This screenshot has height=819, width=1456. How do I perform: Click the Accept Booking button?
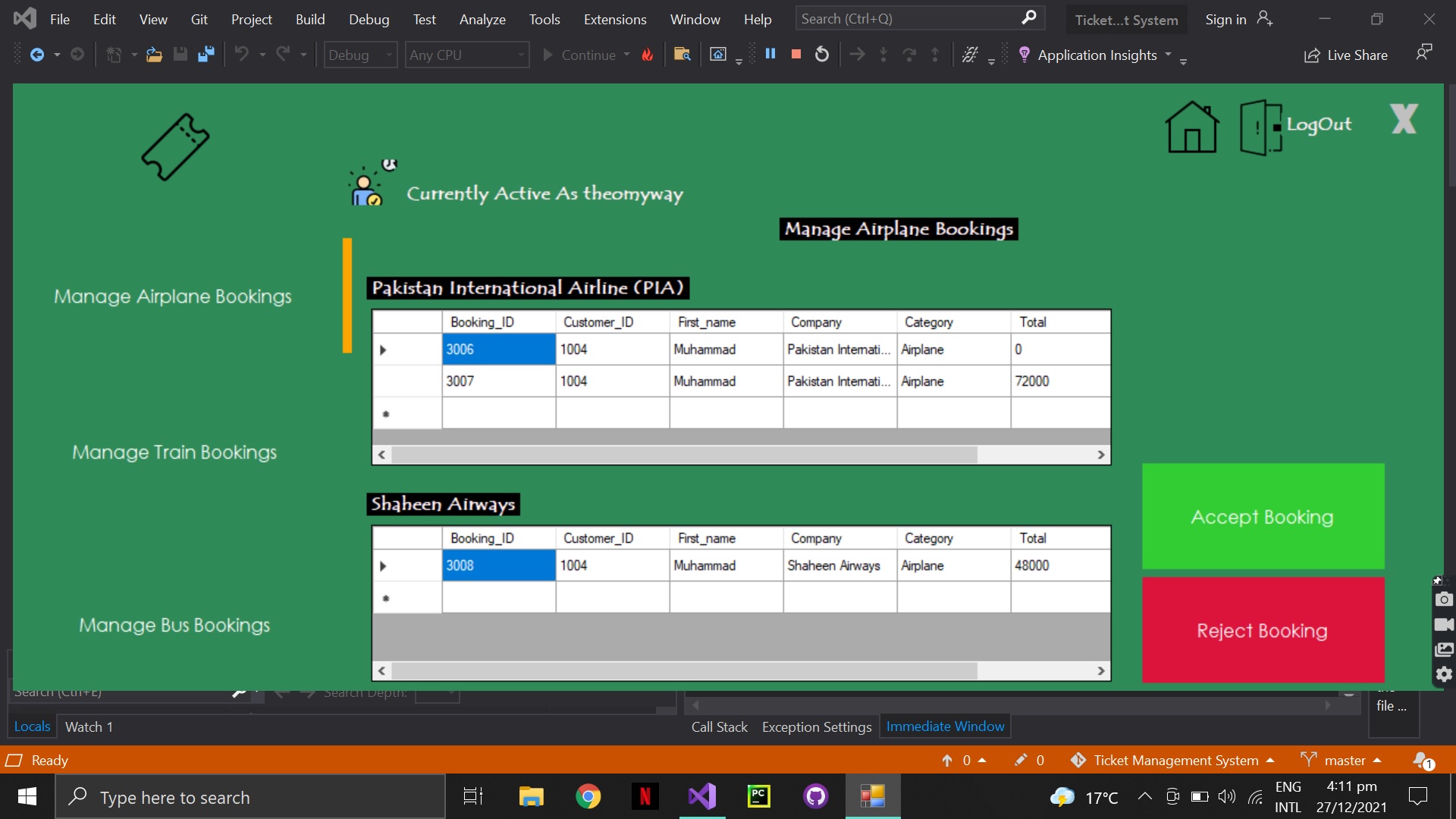[x=1262, y=516]
